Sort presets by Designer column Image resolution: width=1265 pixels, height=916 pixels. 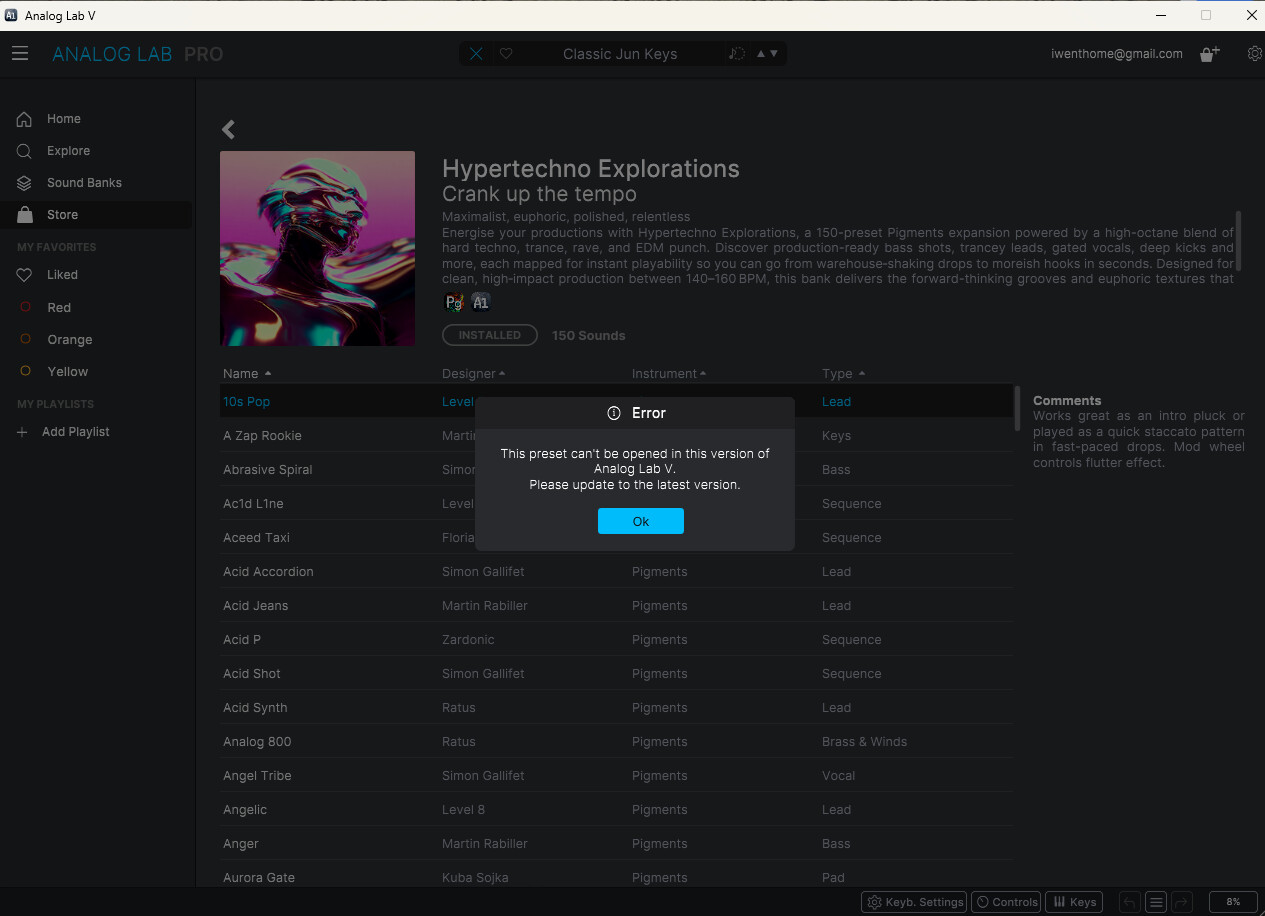(x=474, y=374)
